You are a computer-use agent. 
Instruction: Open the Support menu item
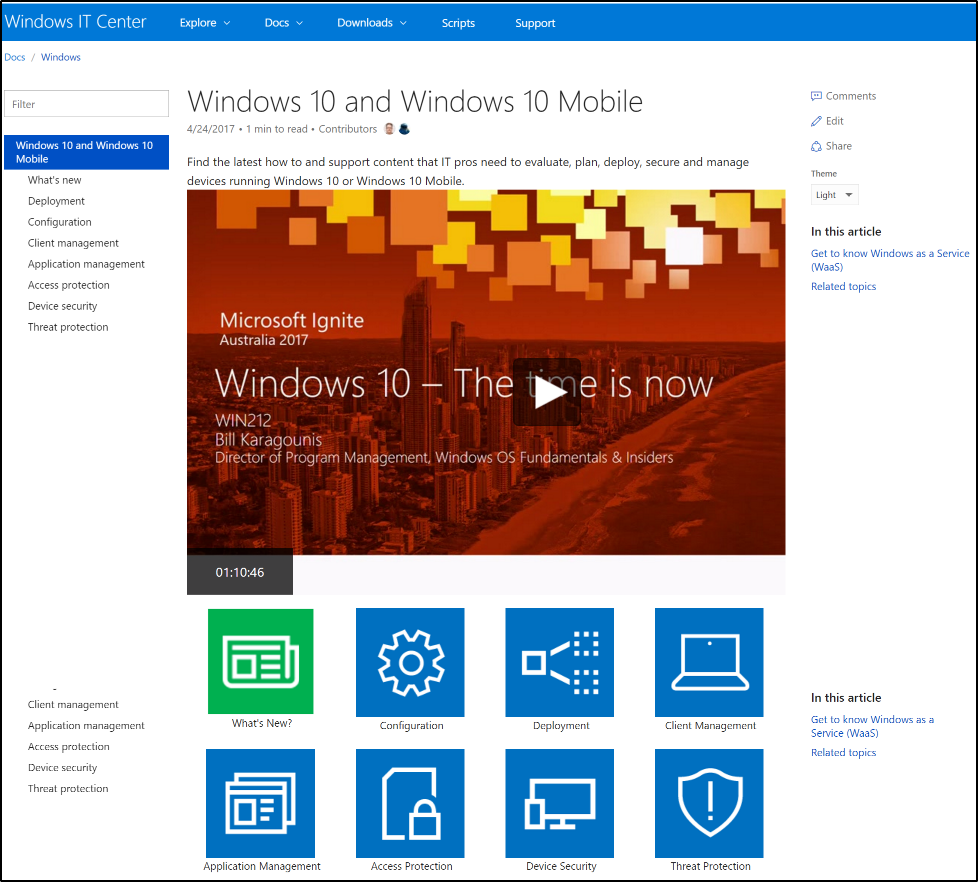tap(535, 23)
